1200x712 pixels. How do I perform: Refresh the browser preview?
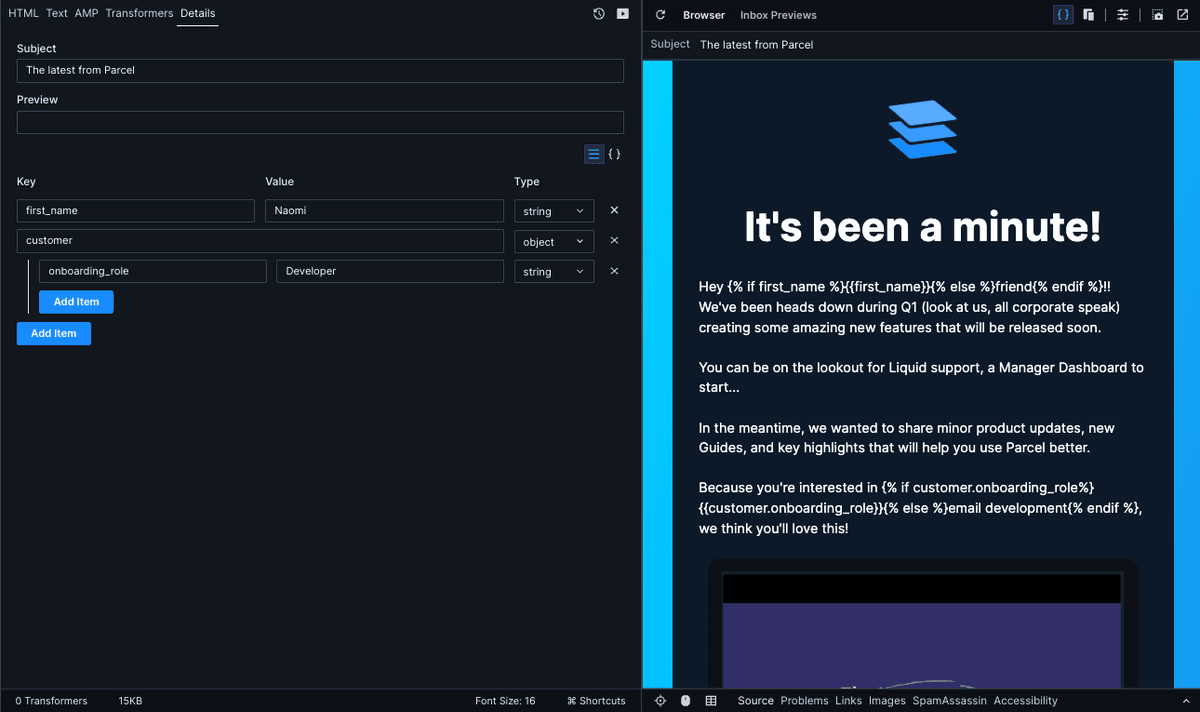[x=660, y=14]
